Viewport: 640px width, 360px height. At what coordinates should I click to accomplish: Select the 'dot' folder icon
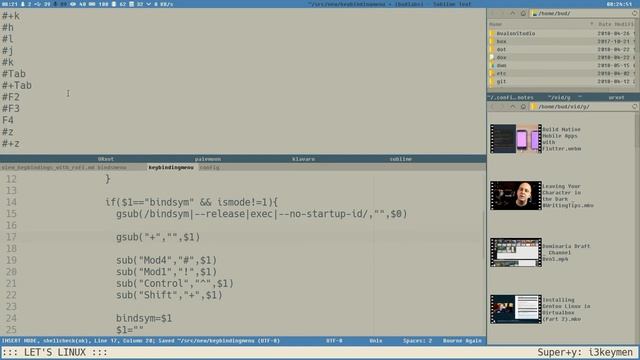point(492,49)
